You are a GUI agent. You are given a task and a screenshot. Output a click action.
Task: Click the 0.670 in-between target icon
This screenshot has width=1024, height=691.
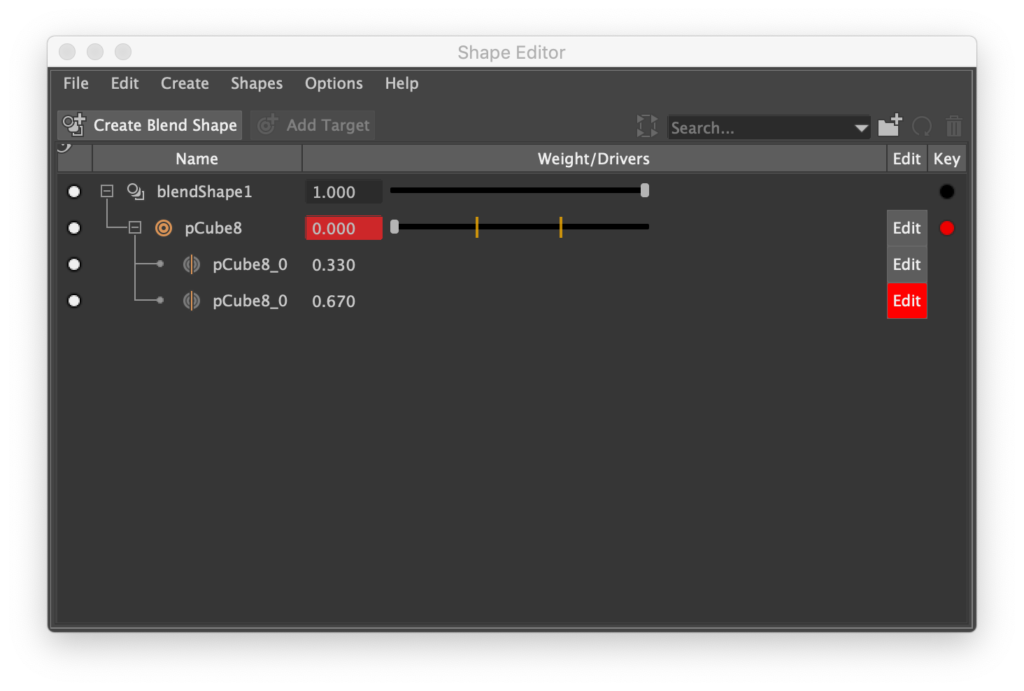coord(191,301)
